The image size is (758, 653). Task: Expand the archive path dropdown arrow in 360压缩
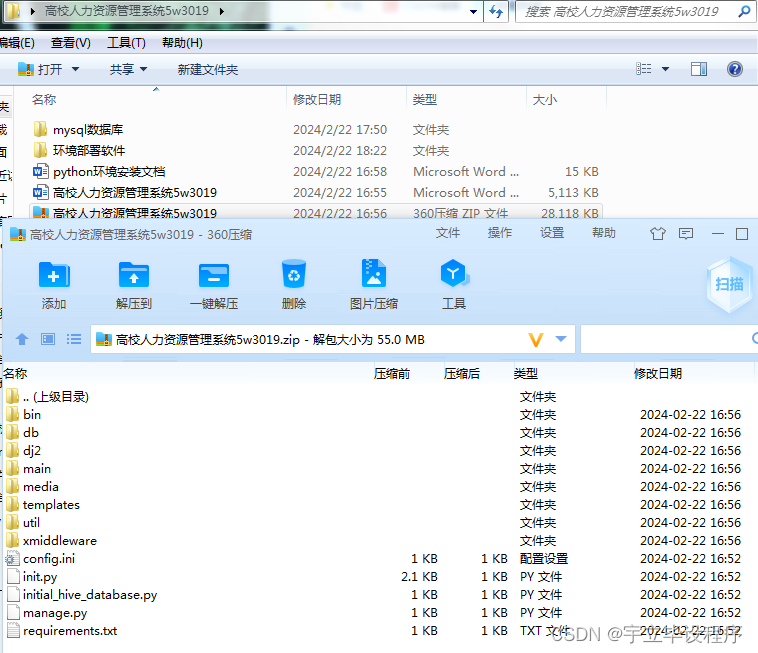(561, 339)
